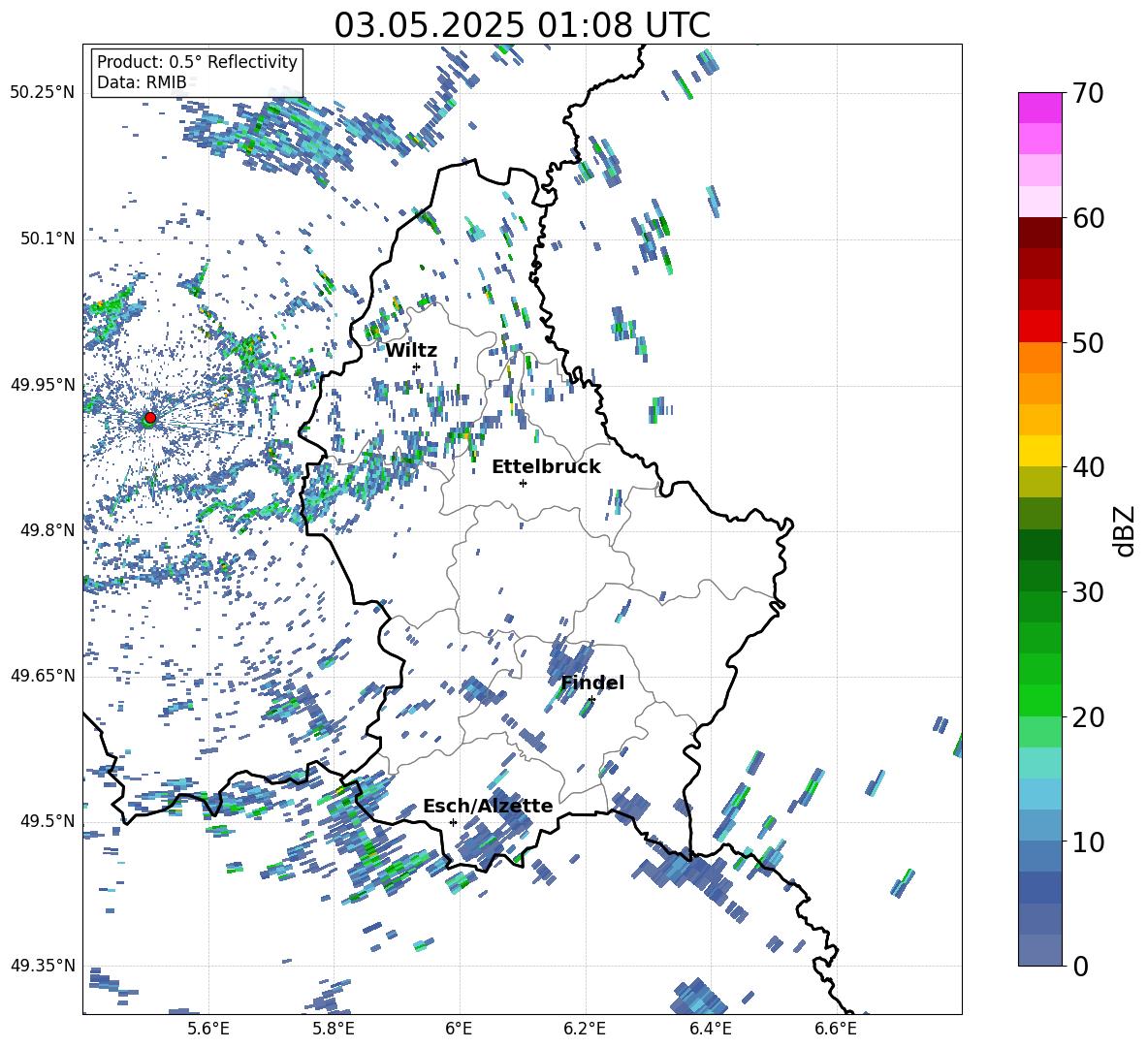
Task: Click the Wiltz city label
Action: [x=411, y=351]
